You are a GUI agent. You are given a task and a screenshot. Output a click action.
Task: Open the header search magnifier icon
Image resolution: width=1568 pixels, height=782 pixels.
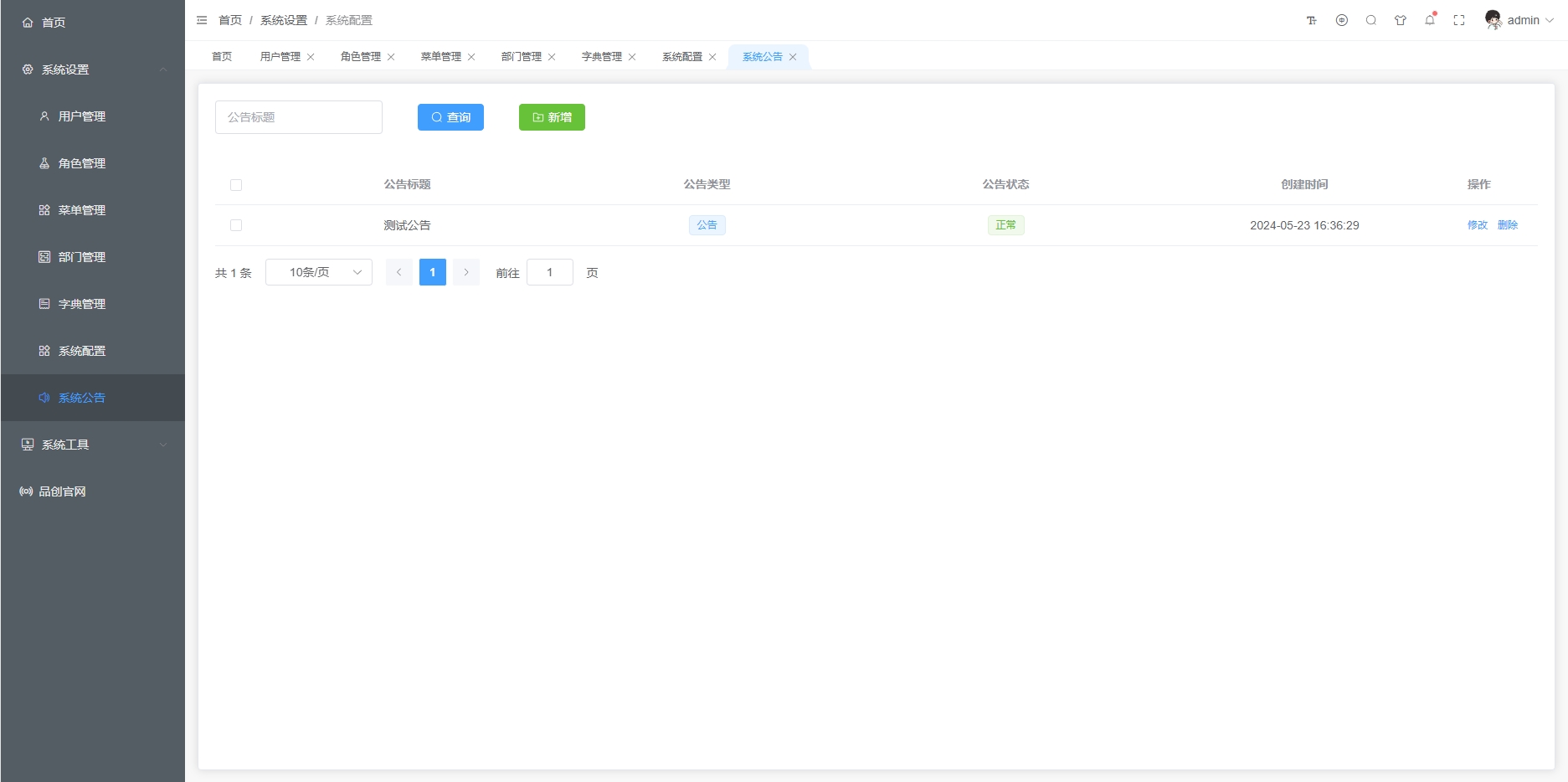pos(1371,21)
